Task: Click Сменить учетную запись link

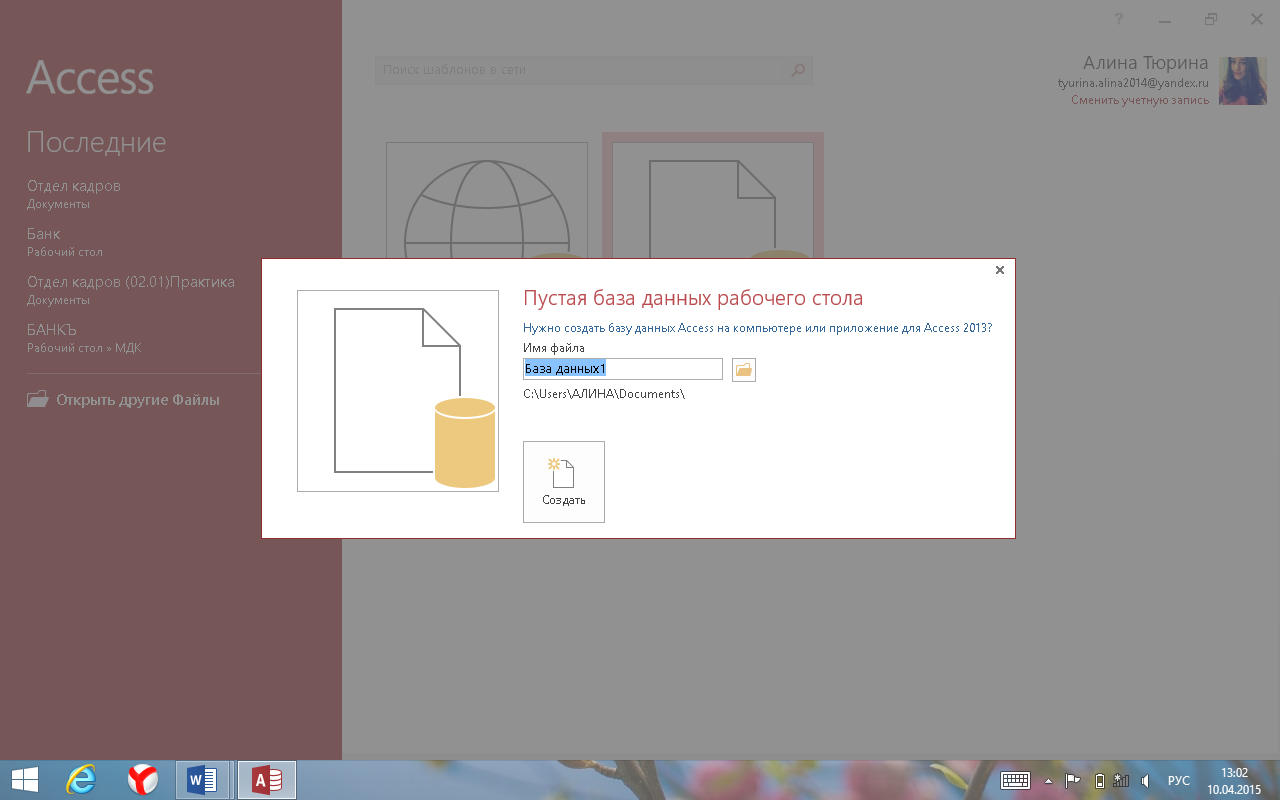Action: [x=1140, y=100]
